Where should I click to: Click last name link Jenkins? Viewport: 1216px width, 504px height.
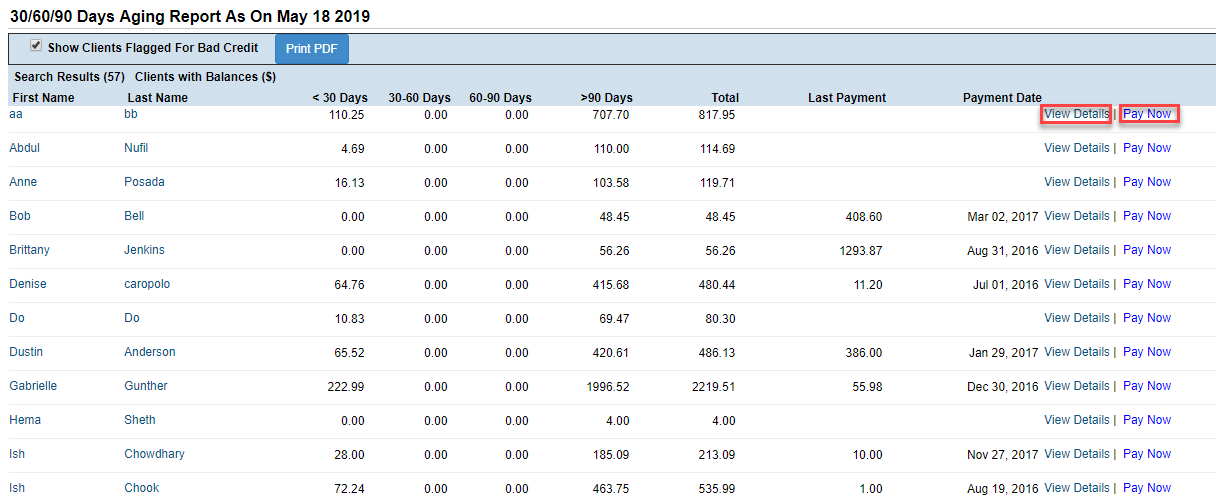[x=144, y=250]
